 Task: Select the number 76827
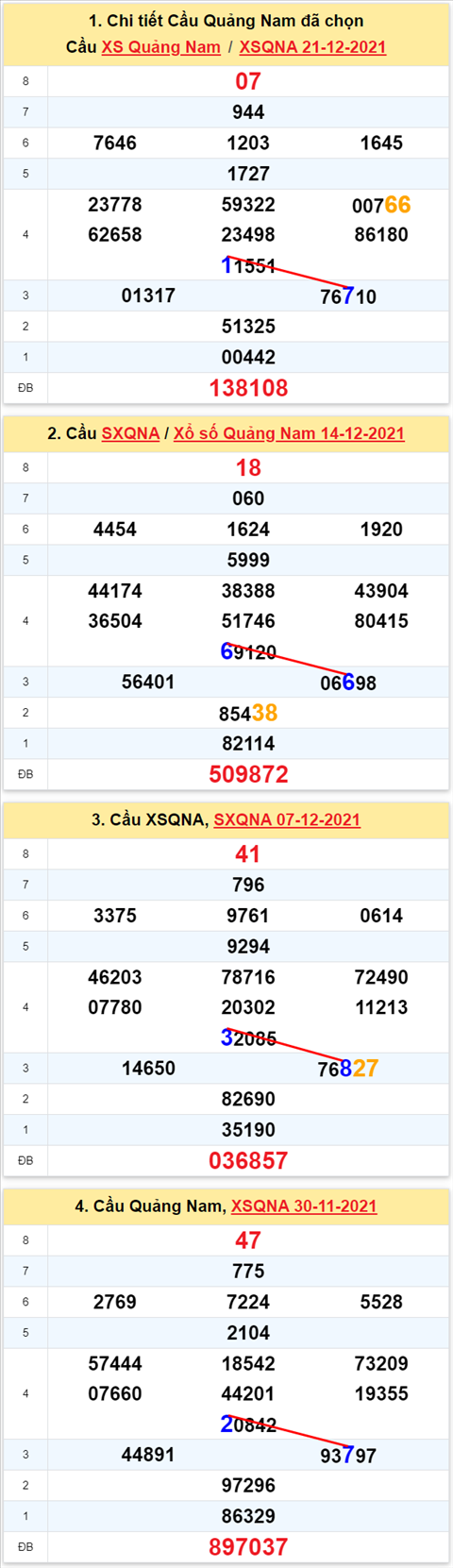pos(348,1069)
